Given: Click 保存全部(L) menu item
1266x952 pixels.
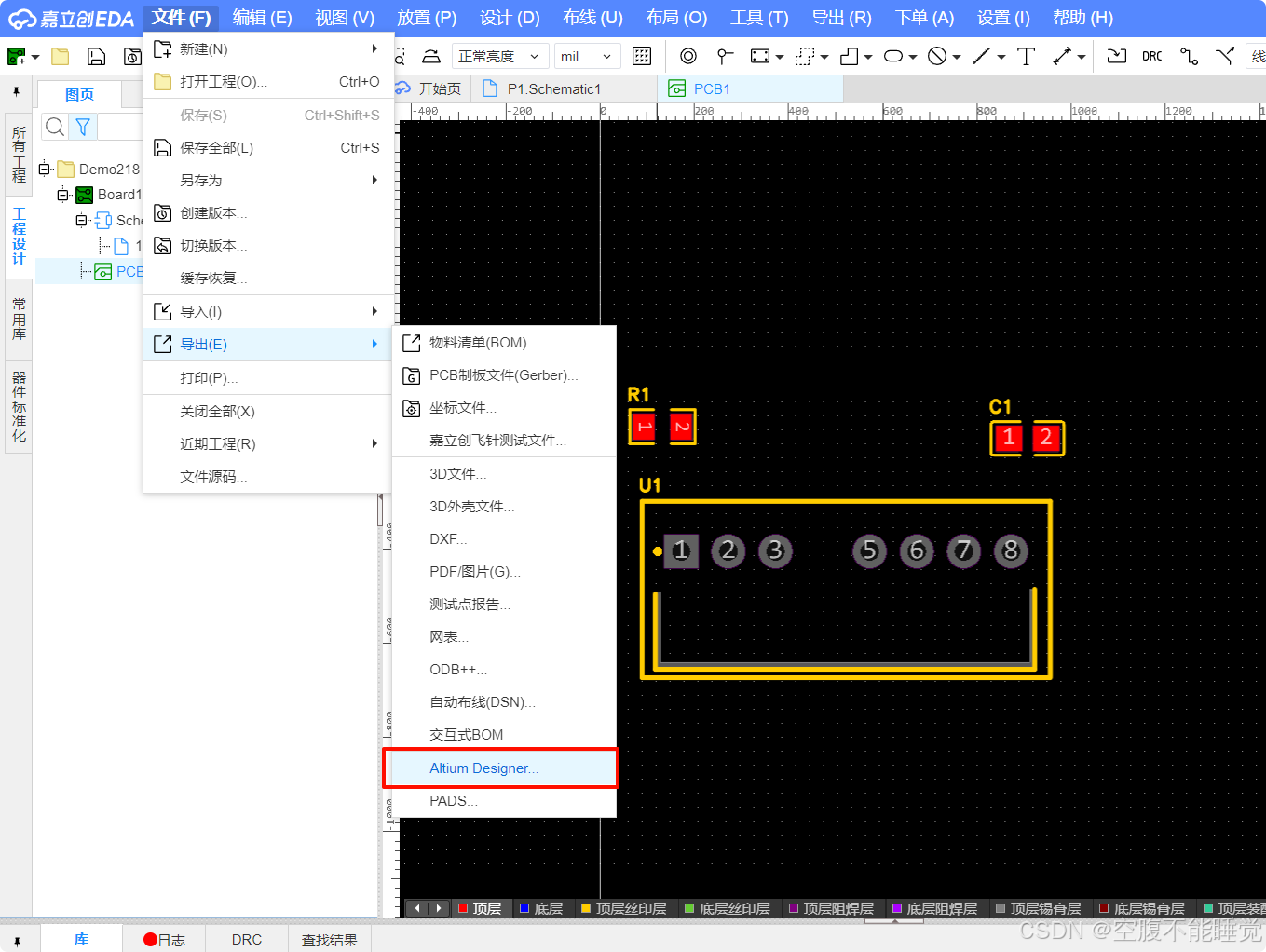Looking at the screenshot, I should (268, 147).
